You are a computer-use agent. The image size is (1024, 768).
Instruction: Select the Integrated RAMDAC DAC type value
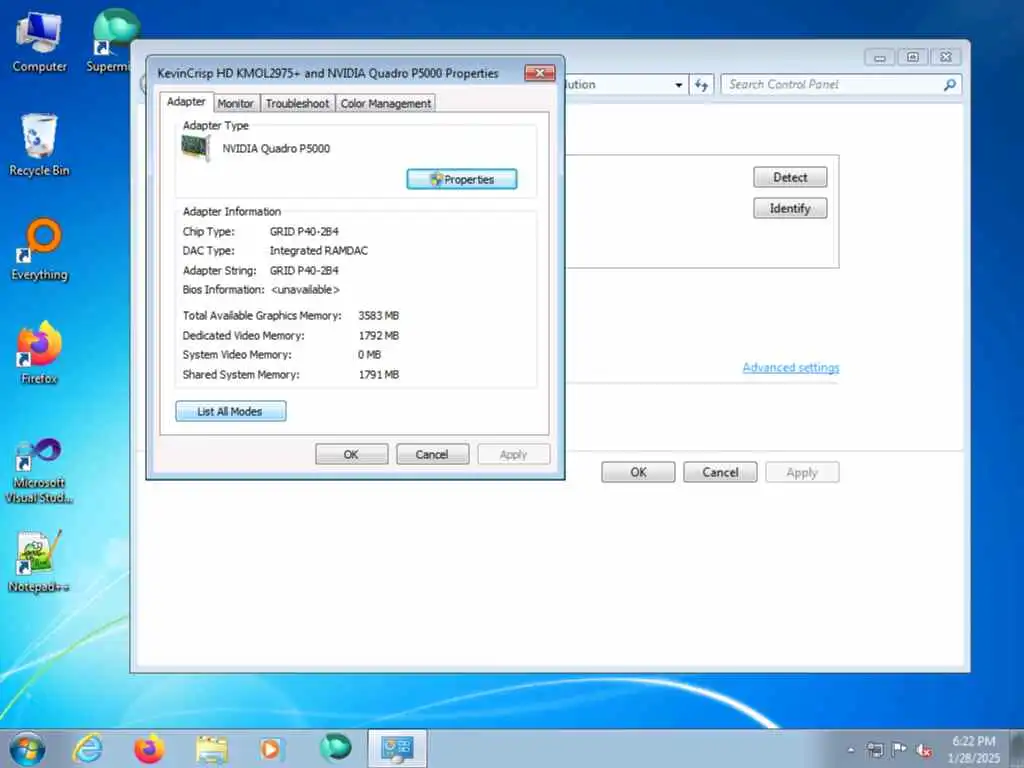coord(319,251)
